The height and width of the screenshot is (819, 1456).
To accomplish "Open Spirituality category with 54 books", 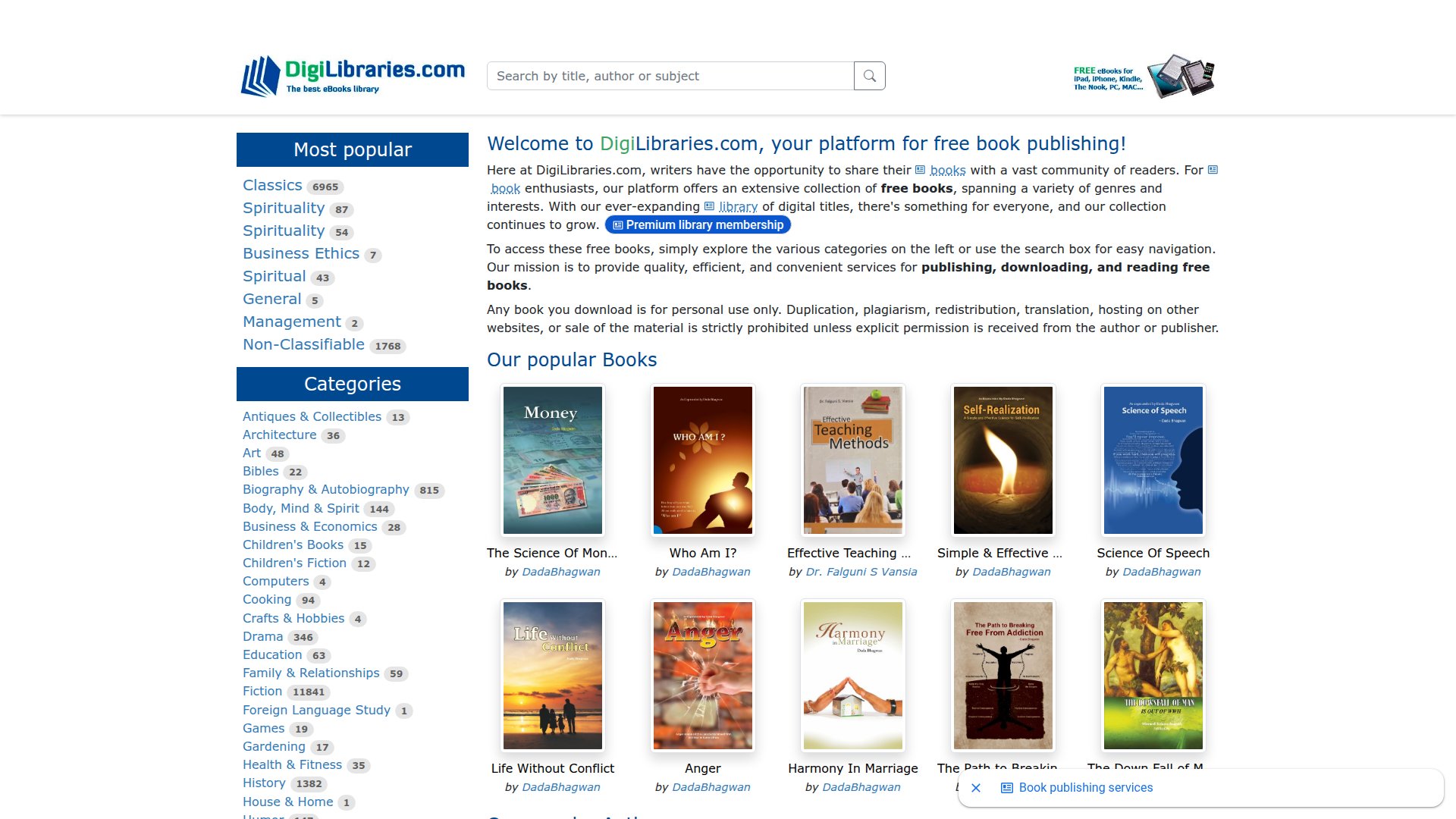I will [284, 231].
